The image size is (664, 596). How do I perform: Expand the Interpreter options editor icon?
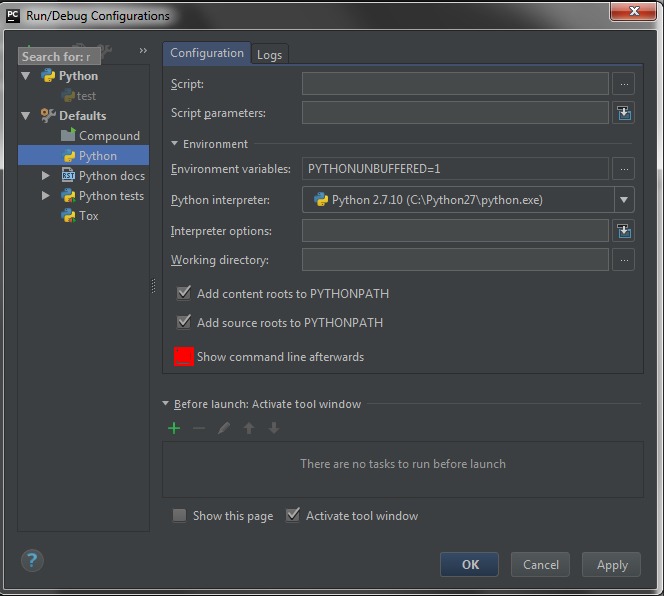coord(623,231)
